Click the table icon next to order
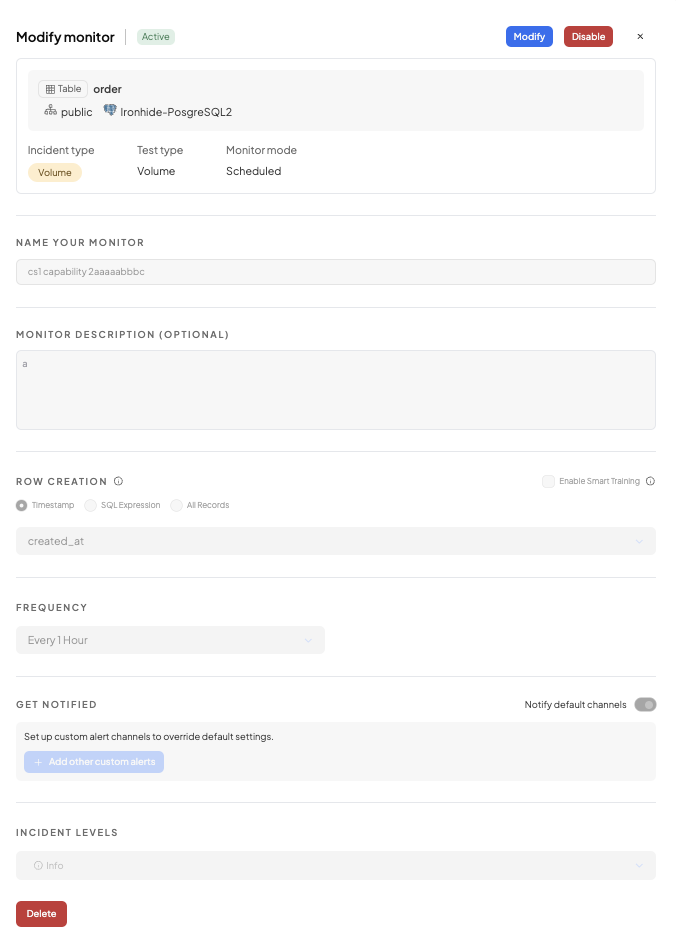676x946 pixels. pyautogui.click(x=50, y=89)
